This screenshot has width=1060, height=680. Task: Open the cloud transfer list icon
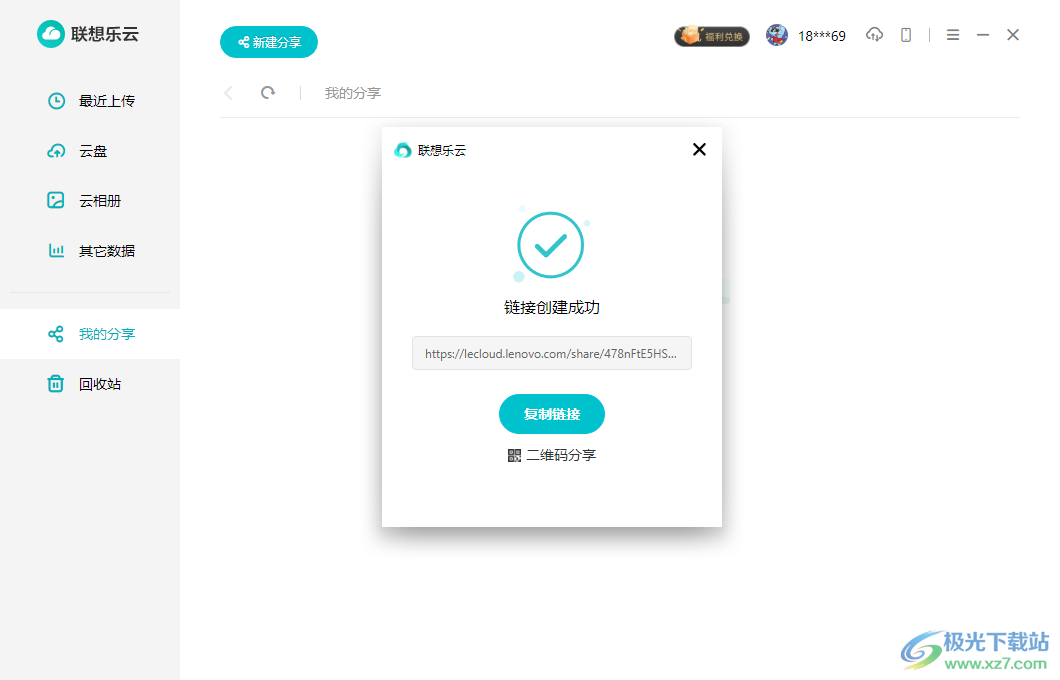pos(874,34)
